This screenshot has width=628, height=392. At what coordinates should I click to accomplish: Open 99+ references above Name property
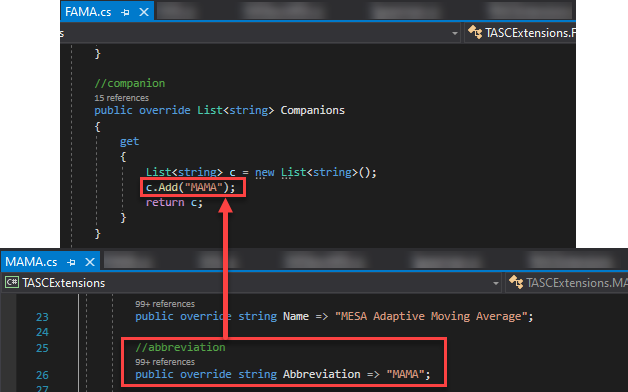point(165,304)
